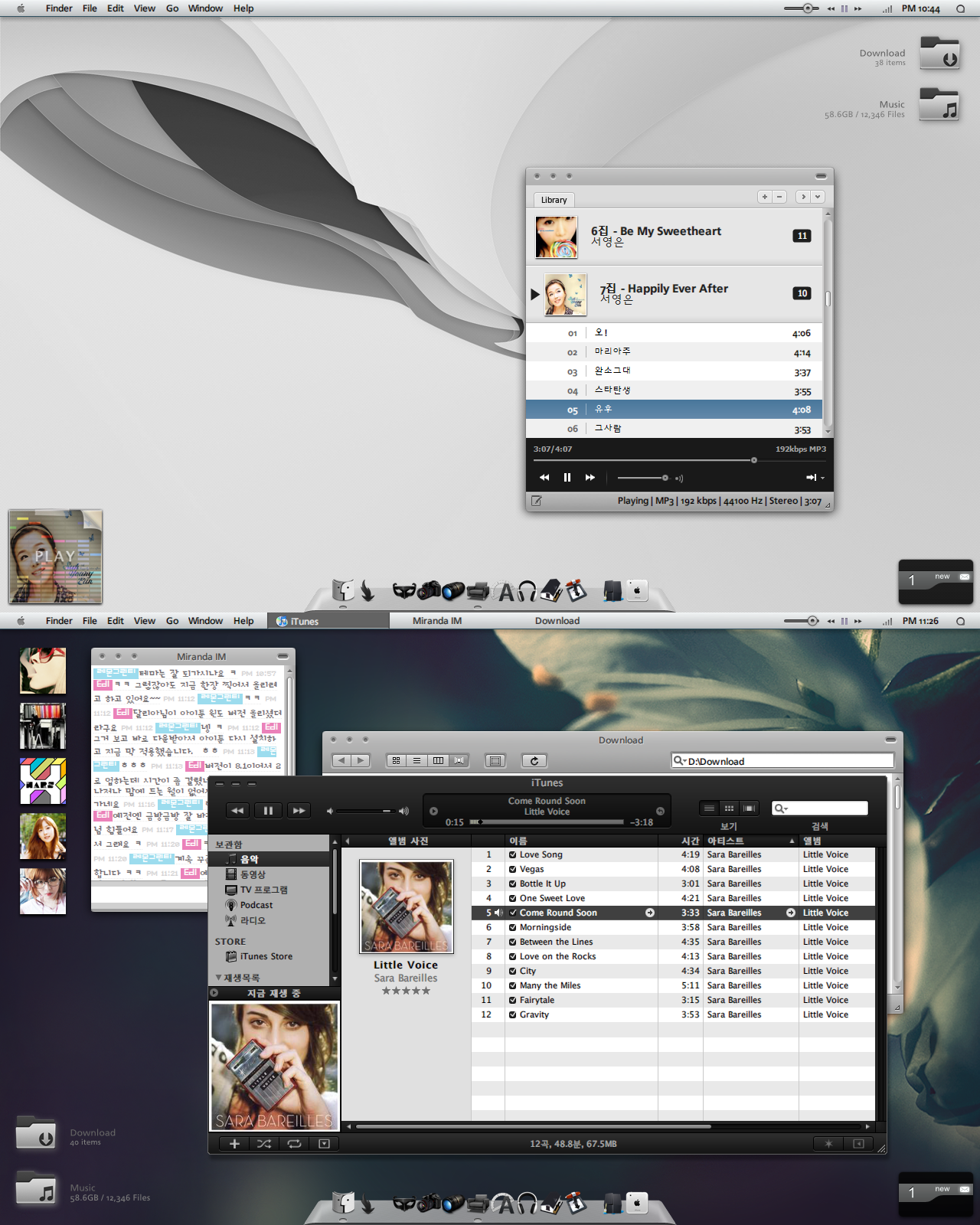This screenshot has width=980, height=1225.
Task: Collapse the 앨범 사진 column arrow
Action: [x=348, y=841]
